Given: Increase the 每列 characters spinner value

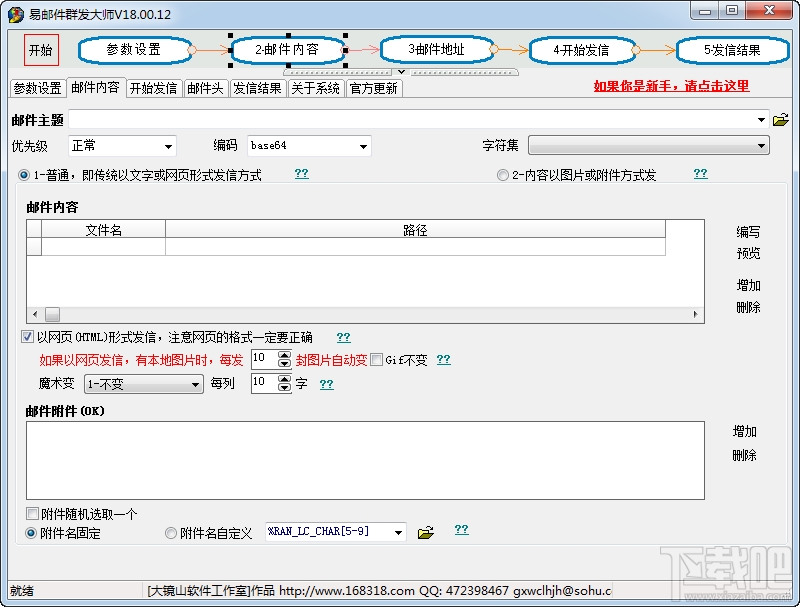Looking at the screenshot, I should click(x=284, y=380).
